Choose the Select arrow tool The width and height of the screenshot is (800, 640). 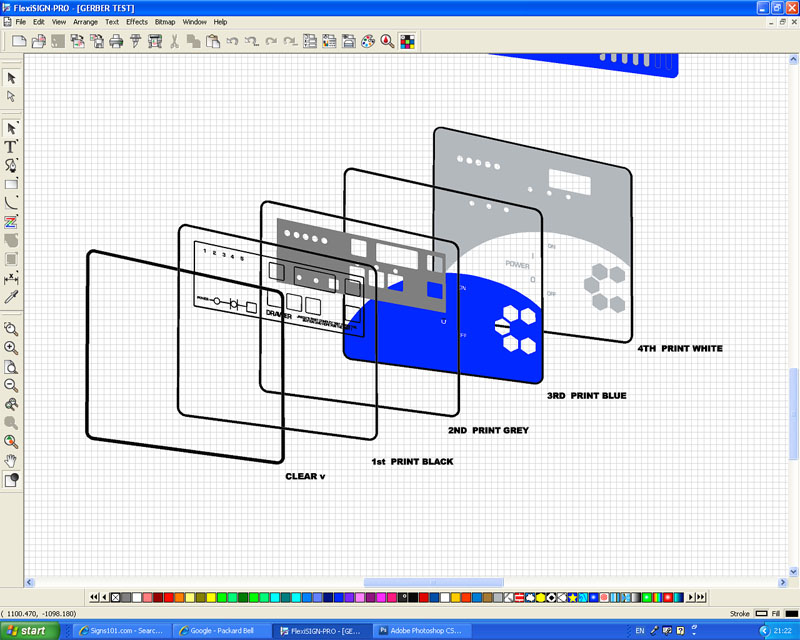(x=11, y=78)
